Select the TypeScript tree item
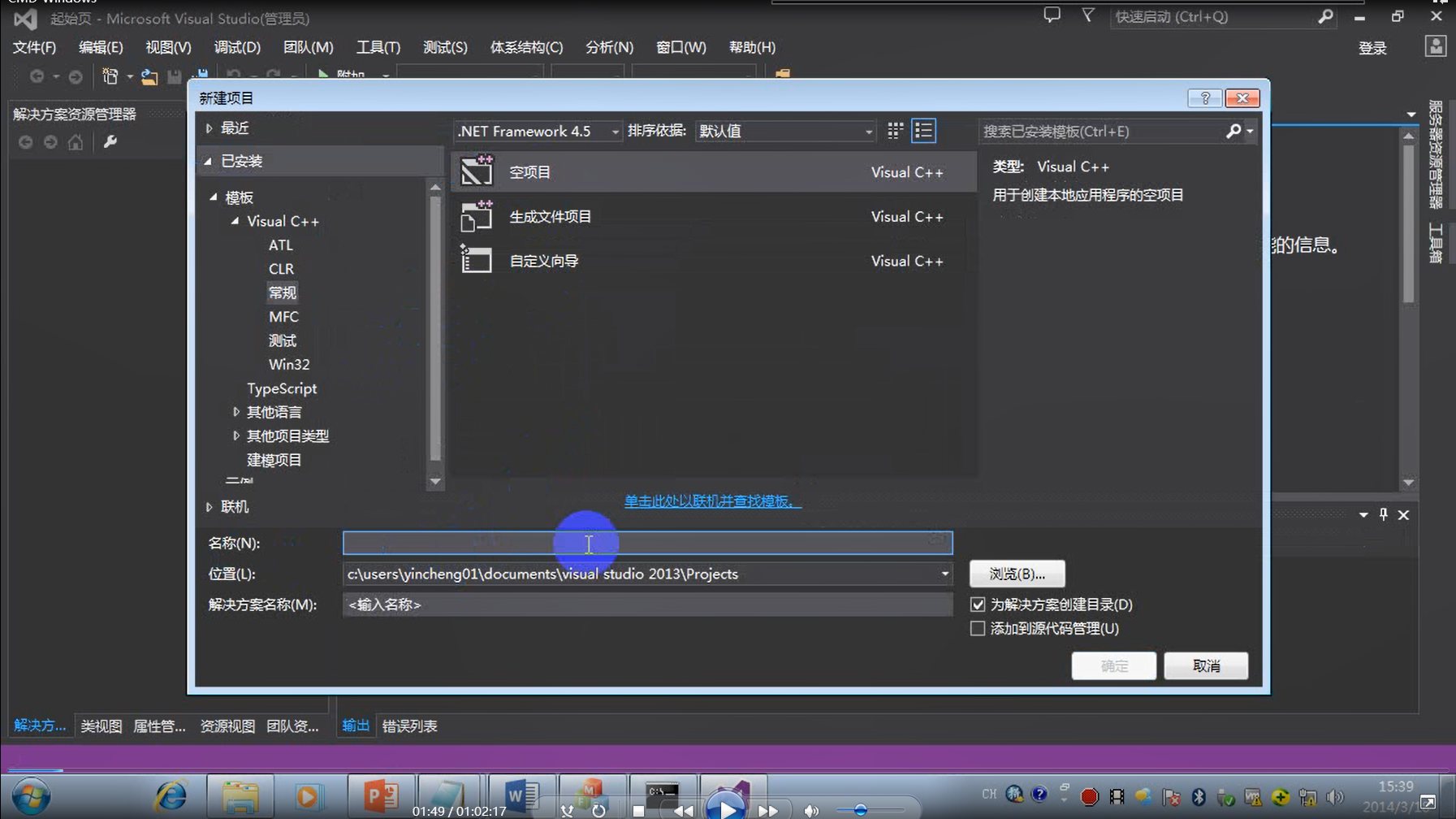 [x=282, y=388]
